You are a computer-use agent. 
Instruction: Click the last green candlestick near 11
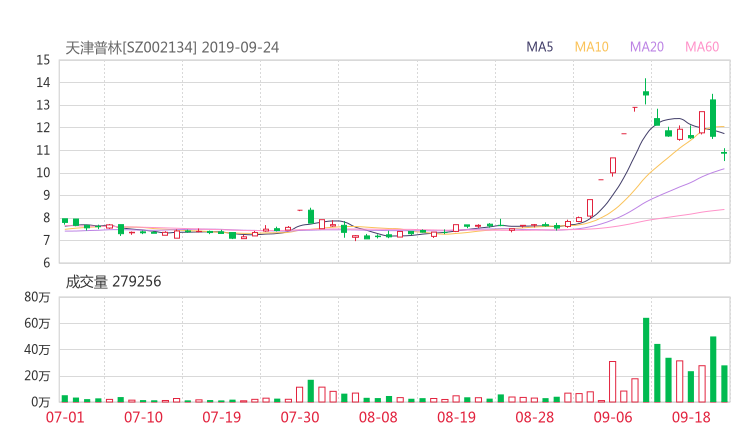click(724, 153)
